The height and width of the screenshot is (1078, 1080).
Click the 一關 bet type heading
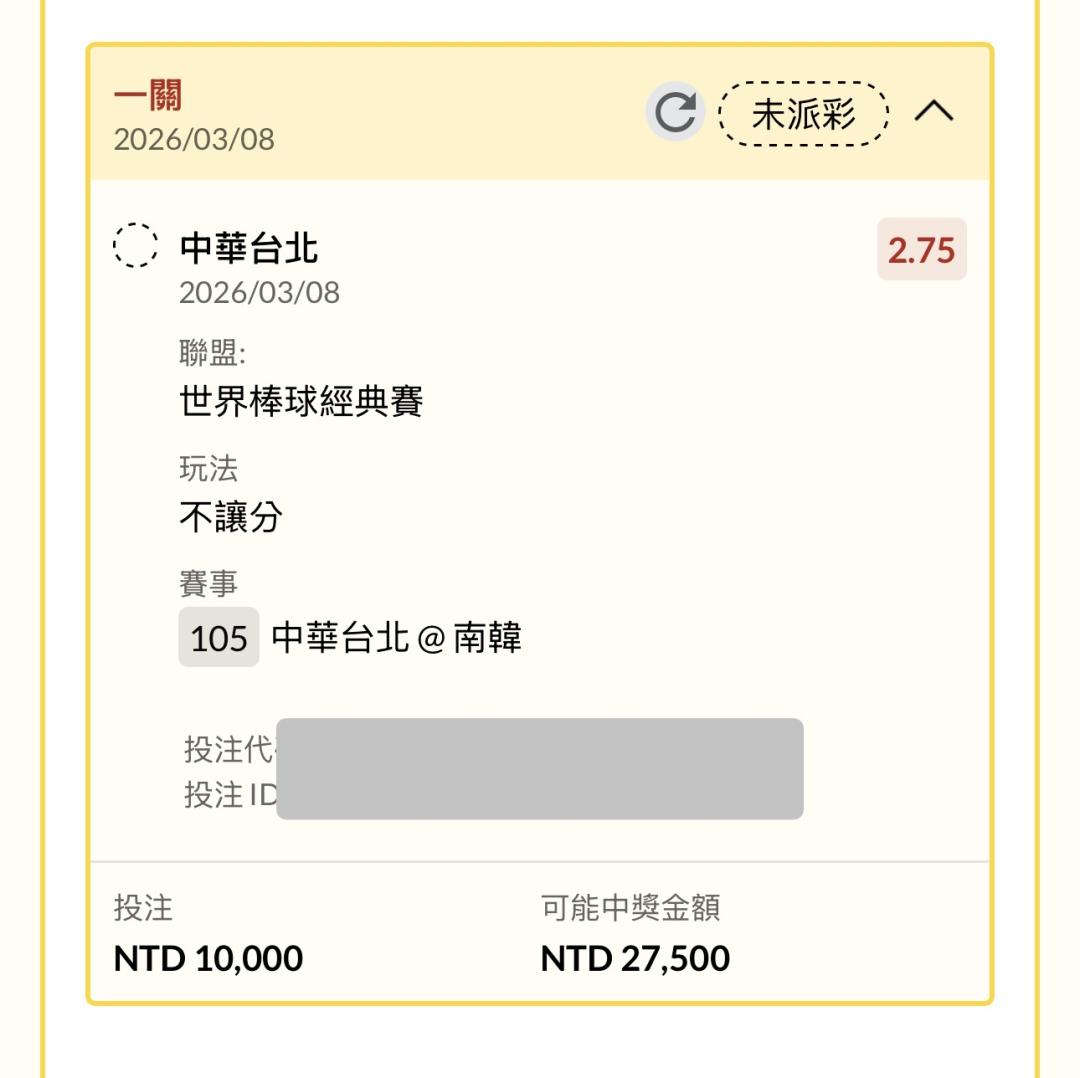tap(148, 98)
